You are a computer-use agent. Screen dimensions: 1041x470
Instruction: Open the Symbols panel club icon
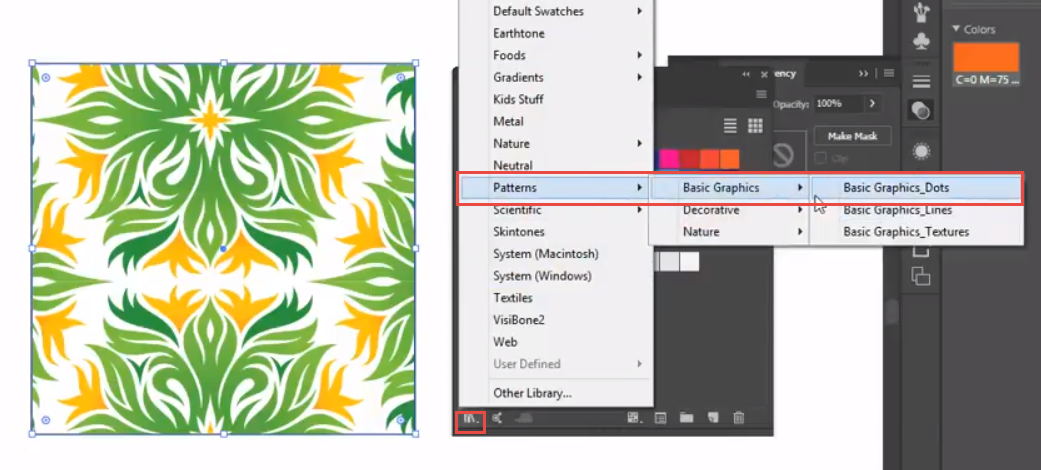(x=921, y=41)
